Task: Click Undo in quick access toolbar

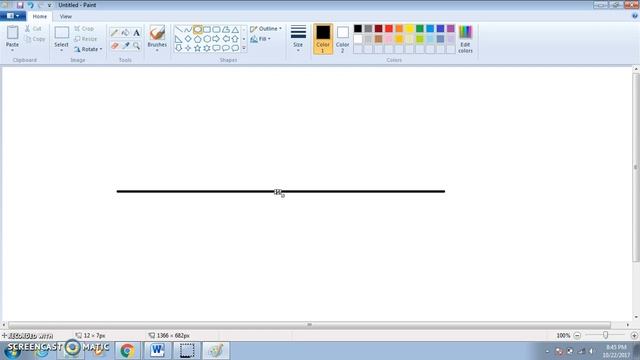Action: (31, 5)
